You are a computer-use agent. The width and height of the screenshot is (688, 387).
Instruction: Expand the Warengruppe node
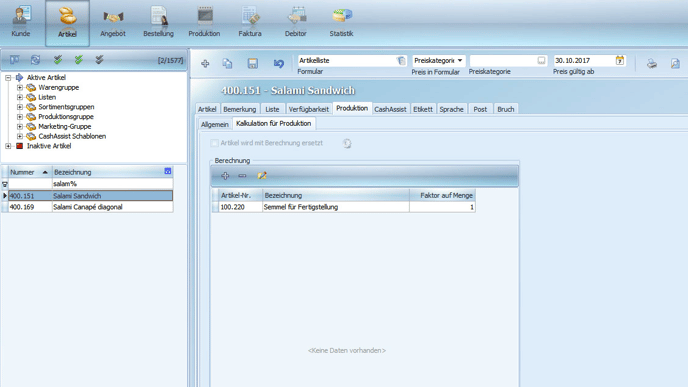pos(20,87)
